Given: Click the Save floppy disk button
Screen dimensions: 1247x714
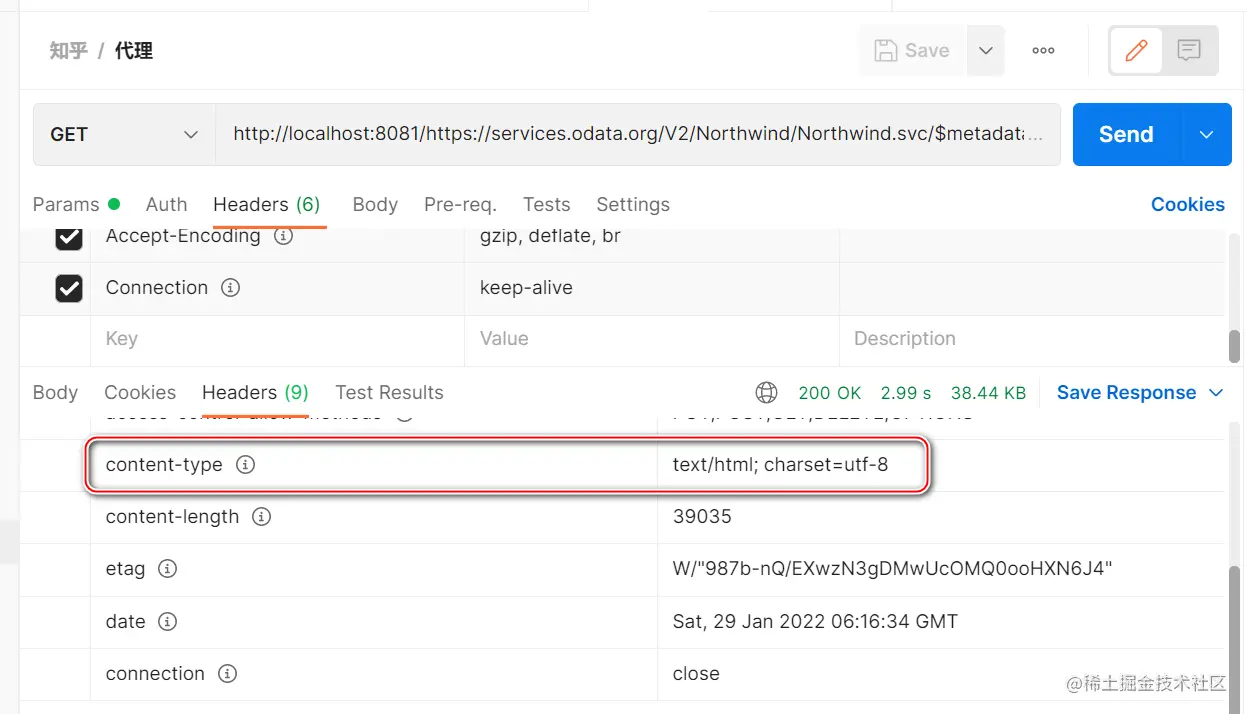Looking at the screenshot, I should 911,51.
